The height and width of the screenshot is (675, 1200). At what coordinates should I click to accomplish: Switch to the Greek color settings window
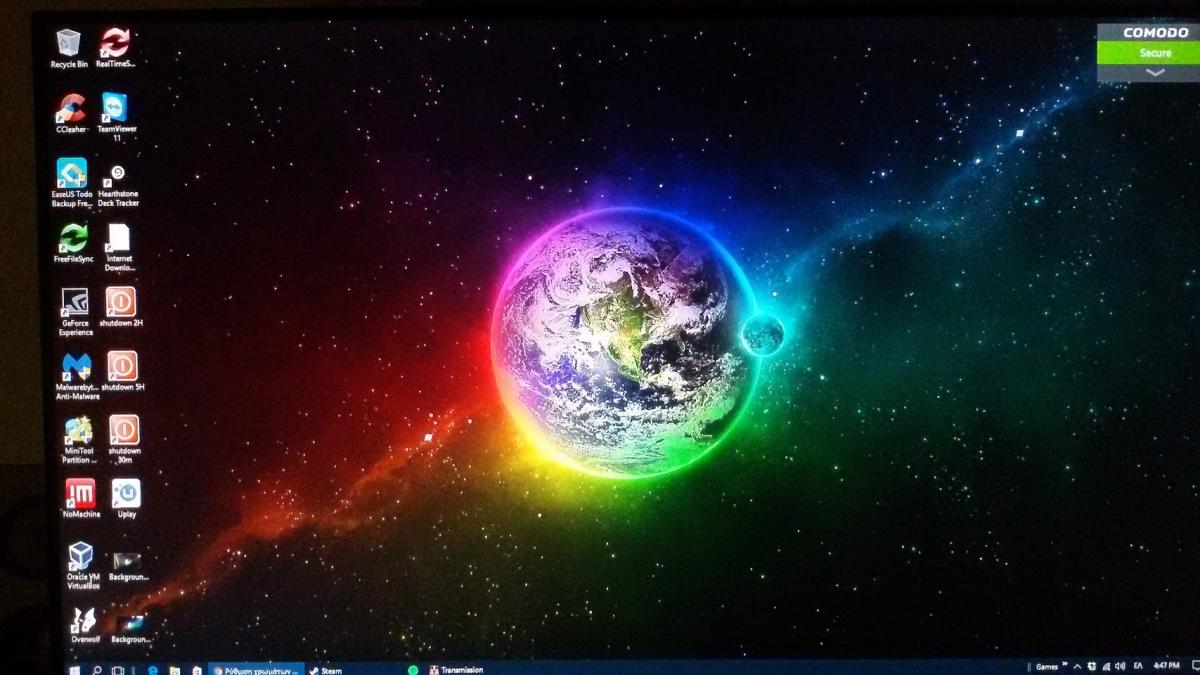256,670
